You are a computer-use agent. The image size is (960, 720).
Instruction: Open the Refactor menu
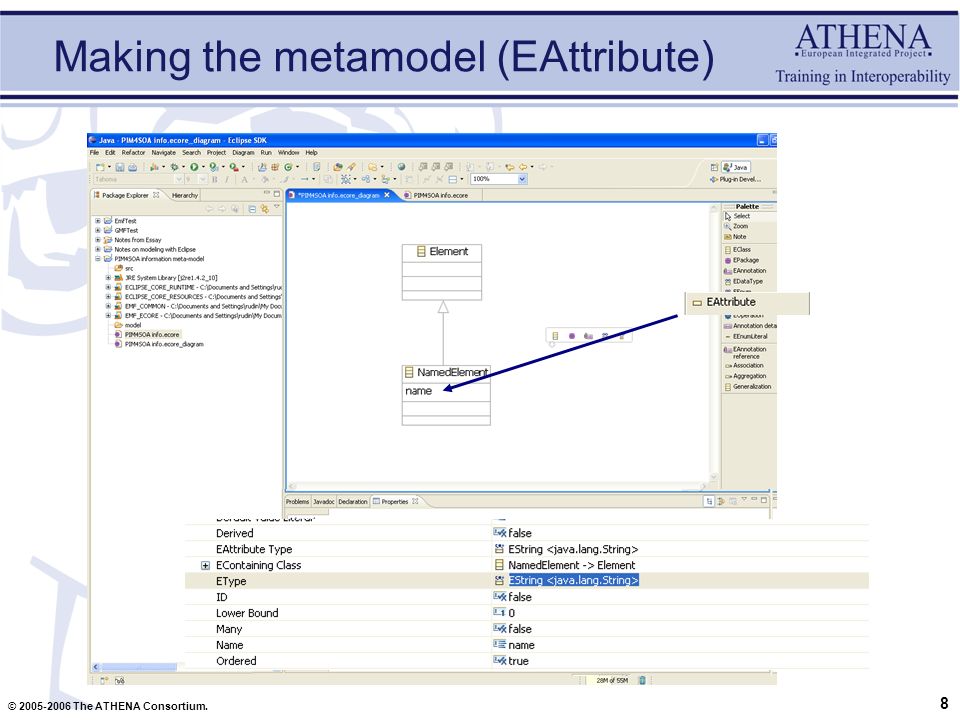click(x=133, y=153)
